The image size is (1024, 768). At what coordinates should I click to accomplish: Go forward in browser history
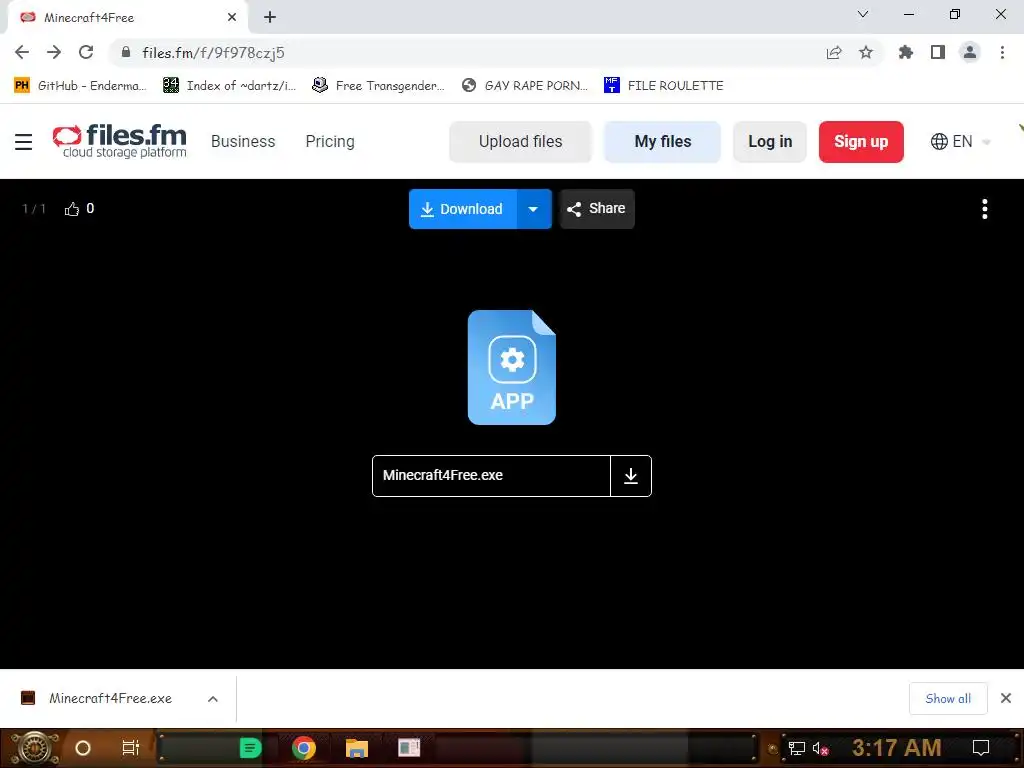tap(54, 52)
